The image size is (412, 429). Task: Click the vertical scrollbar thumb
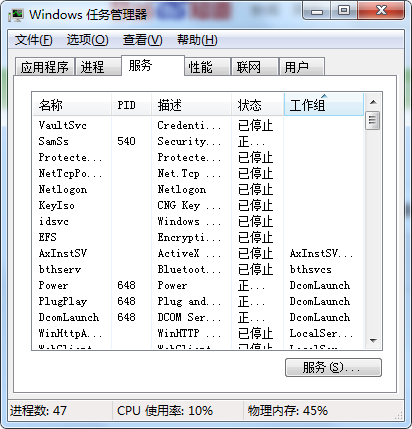[x=373, y=121]
